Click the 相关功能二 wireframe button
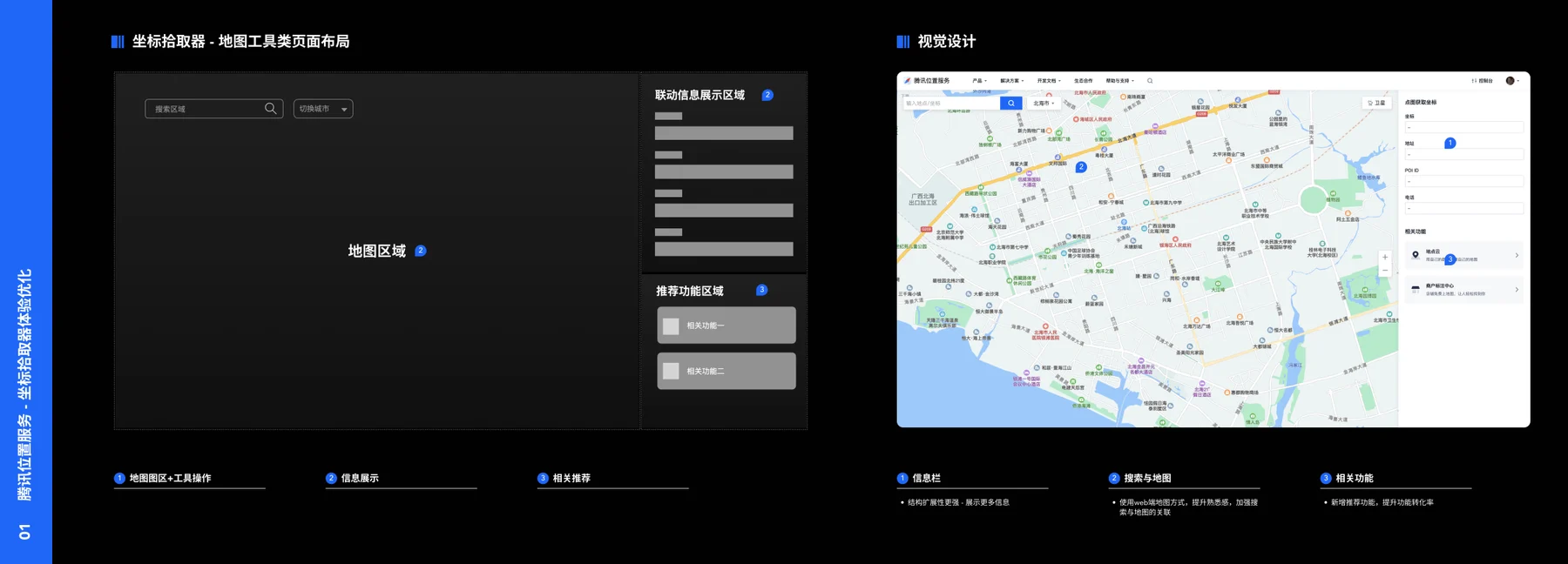This screenshot has width=1568, height=564. tap(727, 371)
